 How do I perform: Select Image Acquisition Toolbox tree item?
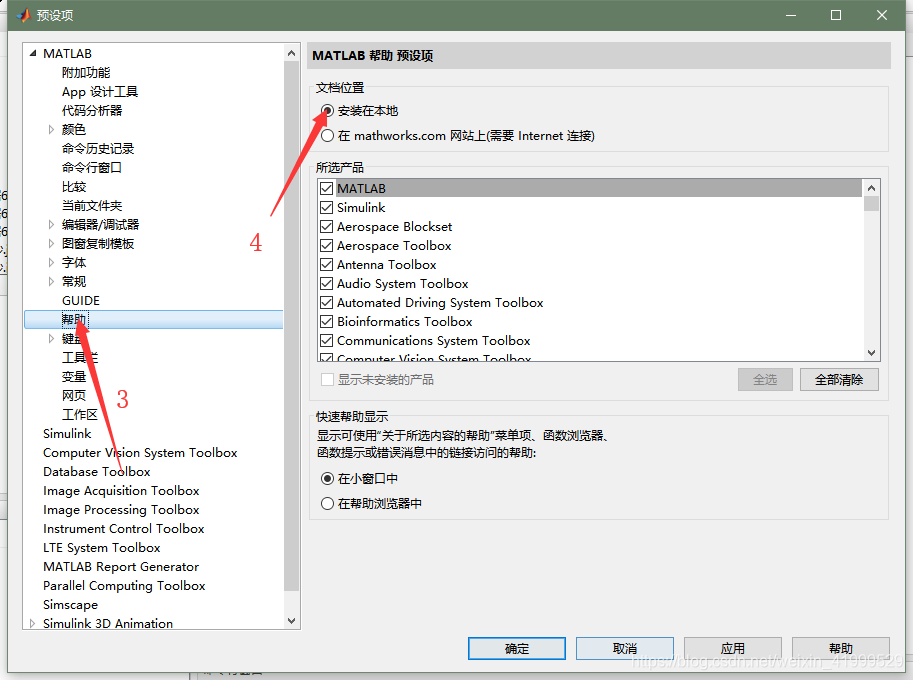[x=121, y=491]
